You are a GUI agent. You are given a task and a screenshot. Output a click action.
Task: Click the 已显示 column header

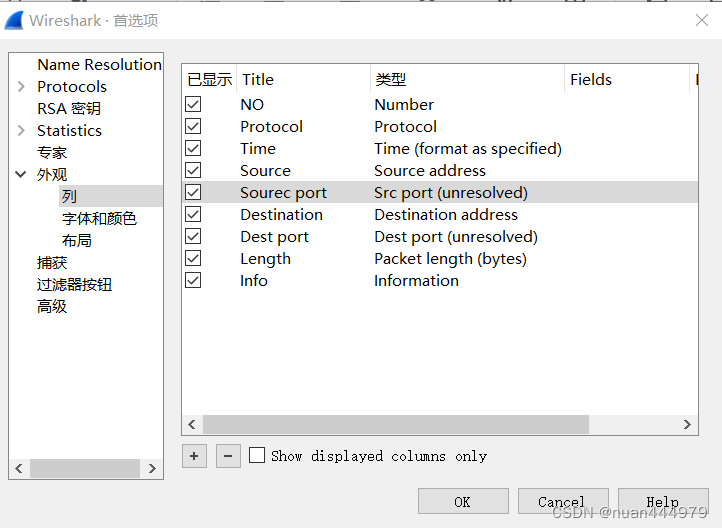click(x=210, y=79)
